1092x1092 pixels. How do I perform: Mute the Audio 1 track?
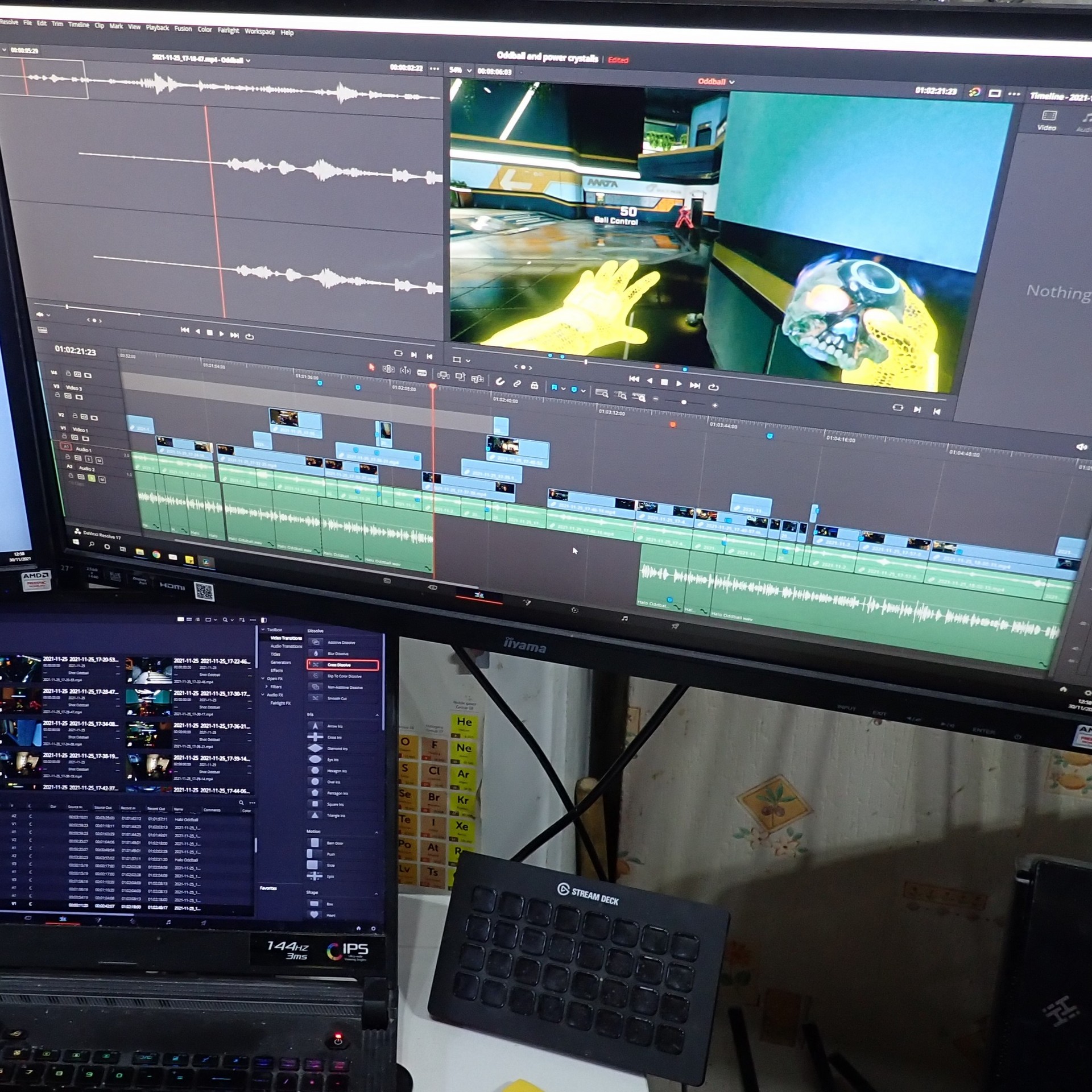click(100, 461)
